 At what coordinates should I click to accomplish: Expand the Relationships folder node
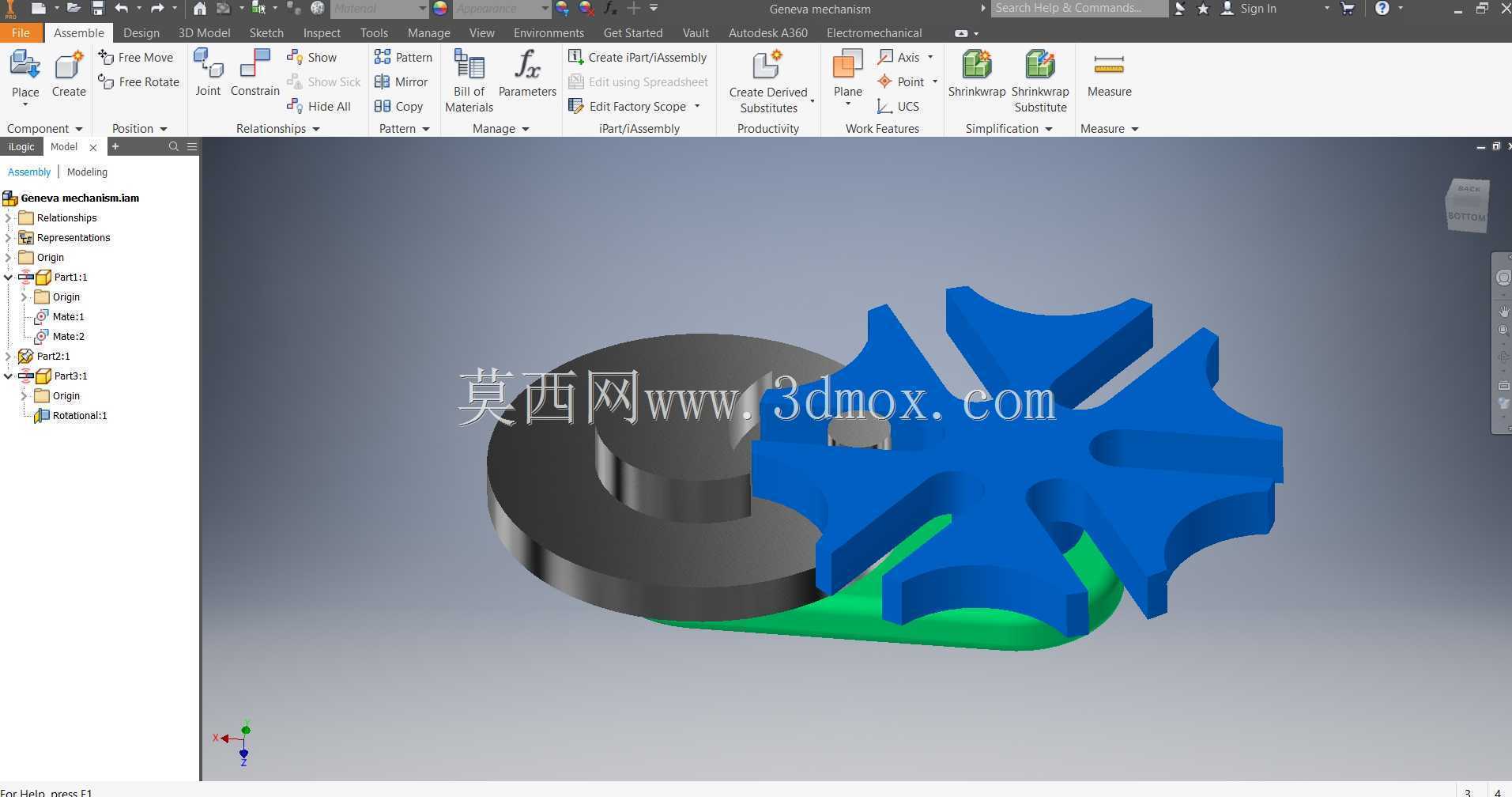pos(9,217)
